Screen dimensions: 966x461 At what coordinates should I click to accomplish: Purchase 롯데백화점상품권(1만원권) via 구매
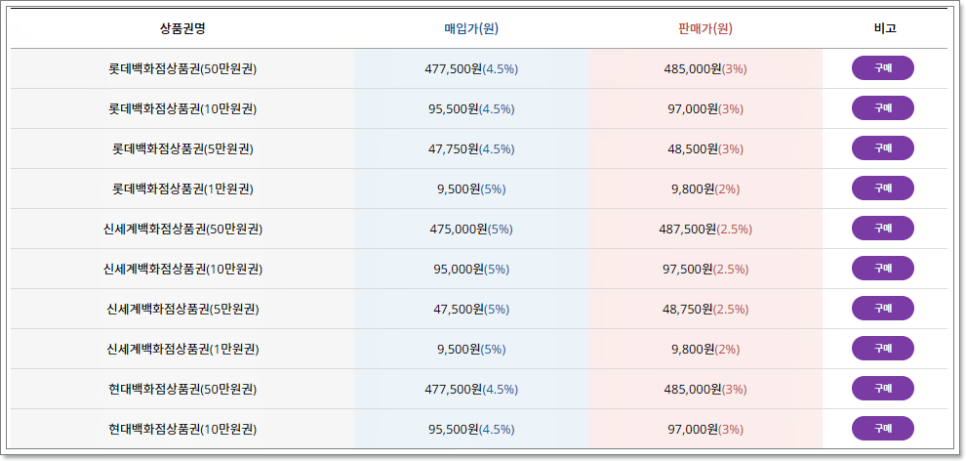click(x=882, y=188)
